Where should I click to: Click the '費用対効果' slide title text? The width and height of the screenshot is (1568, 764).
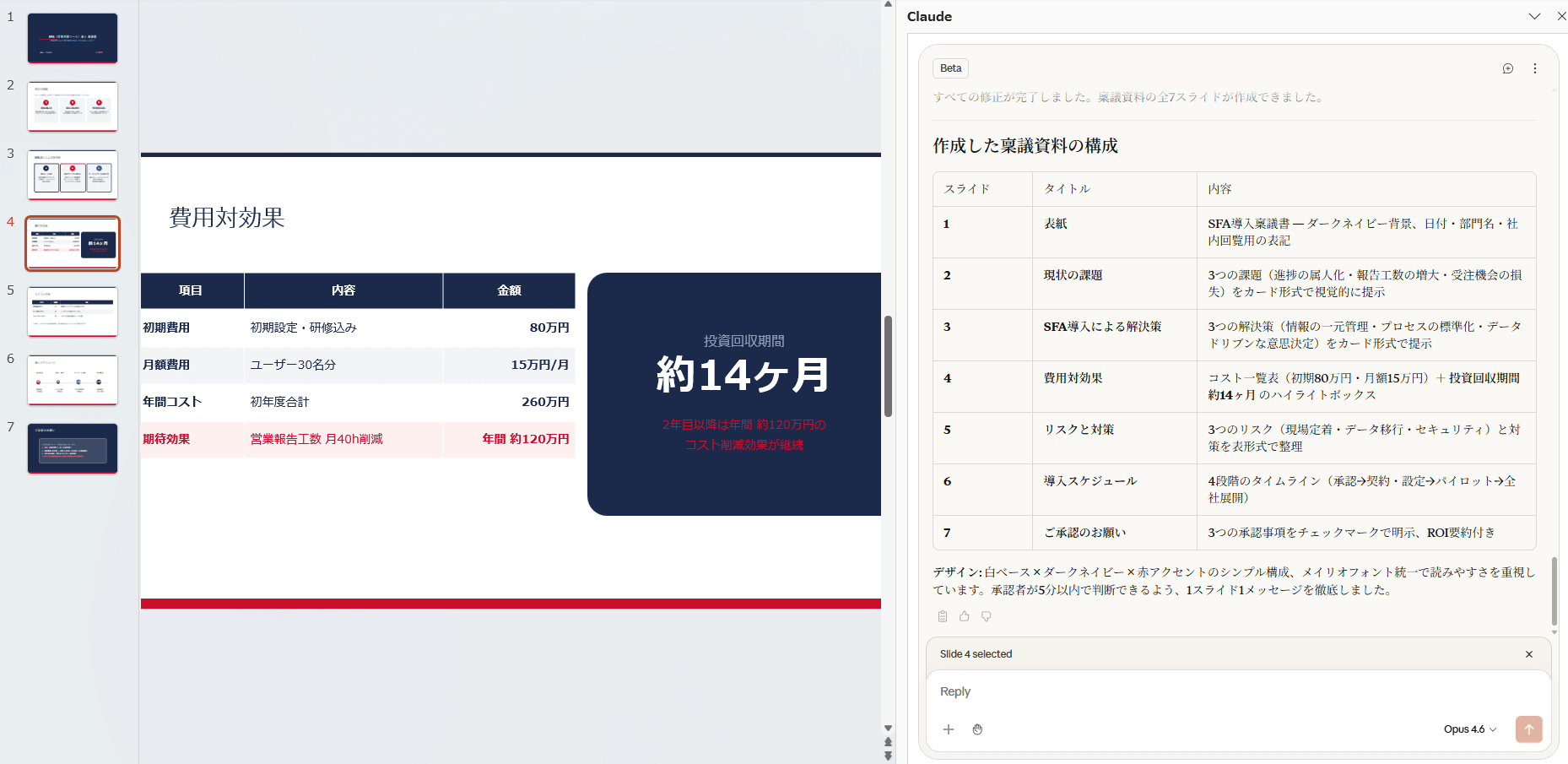coord(226,218)
